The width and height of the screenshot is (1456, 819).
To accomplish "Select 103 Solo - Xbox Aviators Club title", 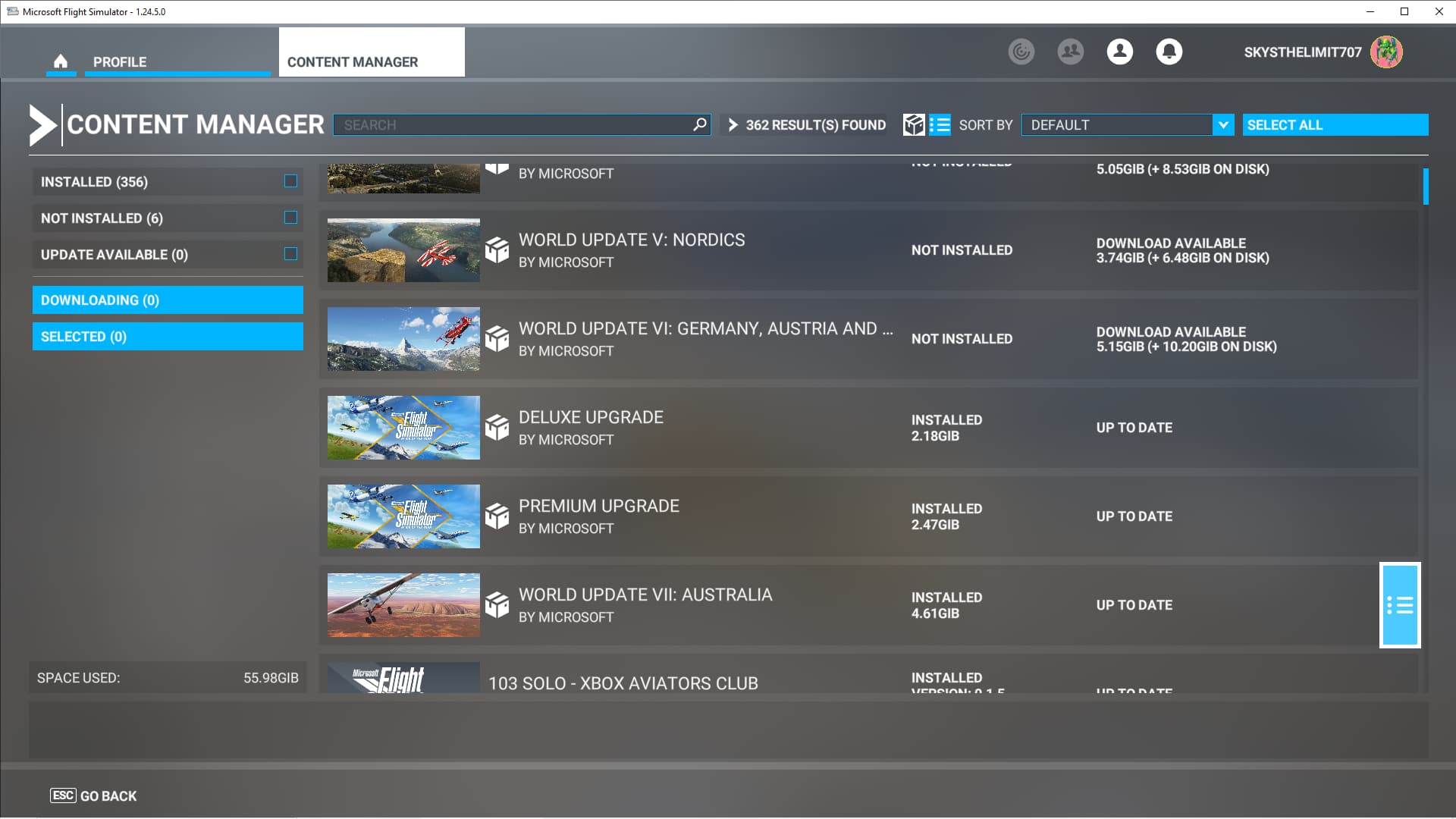I will 623,683.
